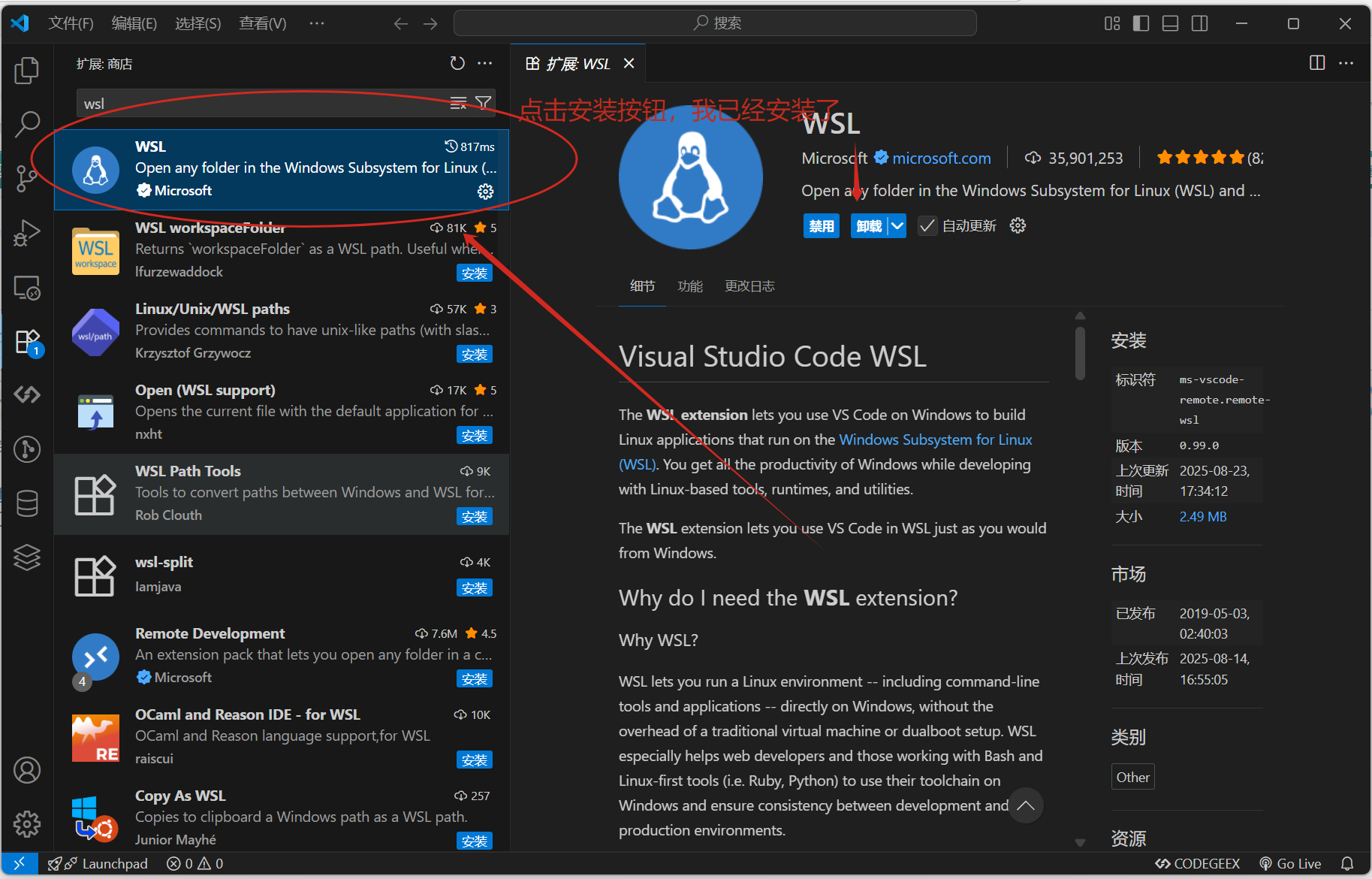Open Remote Explorer view in activity bar

pos(27,287)
